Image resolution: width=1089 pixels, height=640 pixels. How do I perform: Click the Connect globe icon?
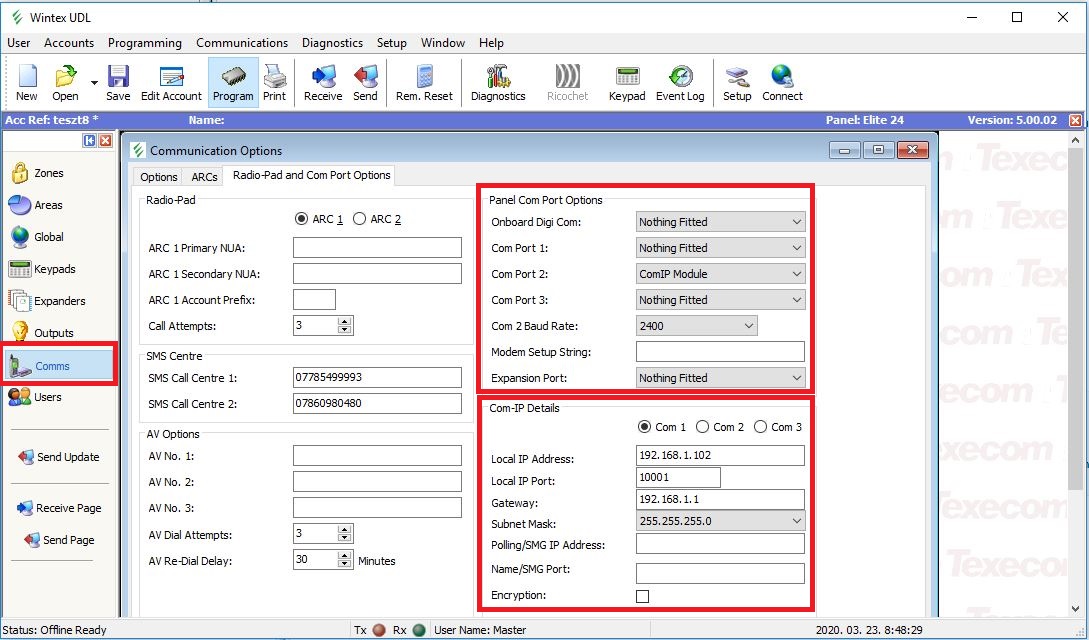click(x=782, y=82)
